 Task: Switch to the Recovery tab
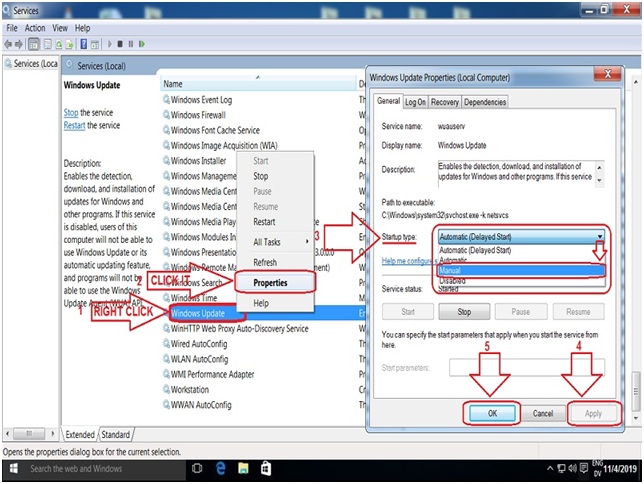[445, 102]
